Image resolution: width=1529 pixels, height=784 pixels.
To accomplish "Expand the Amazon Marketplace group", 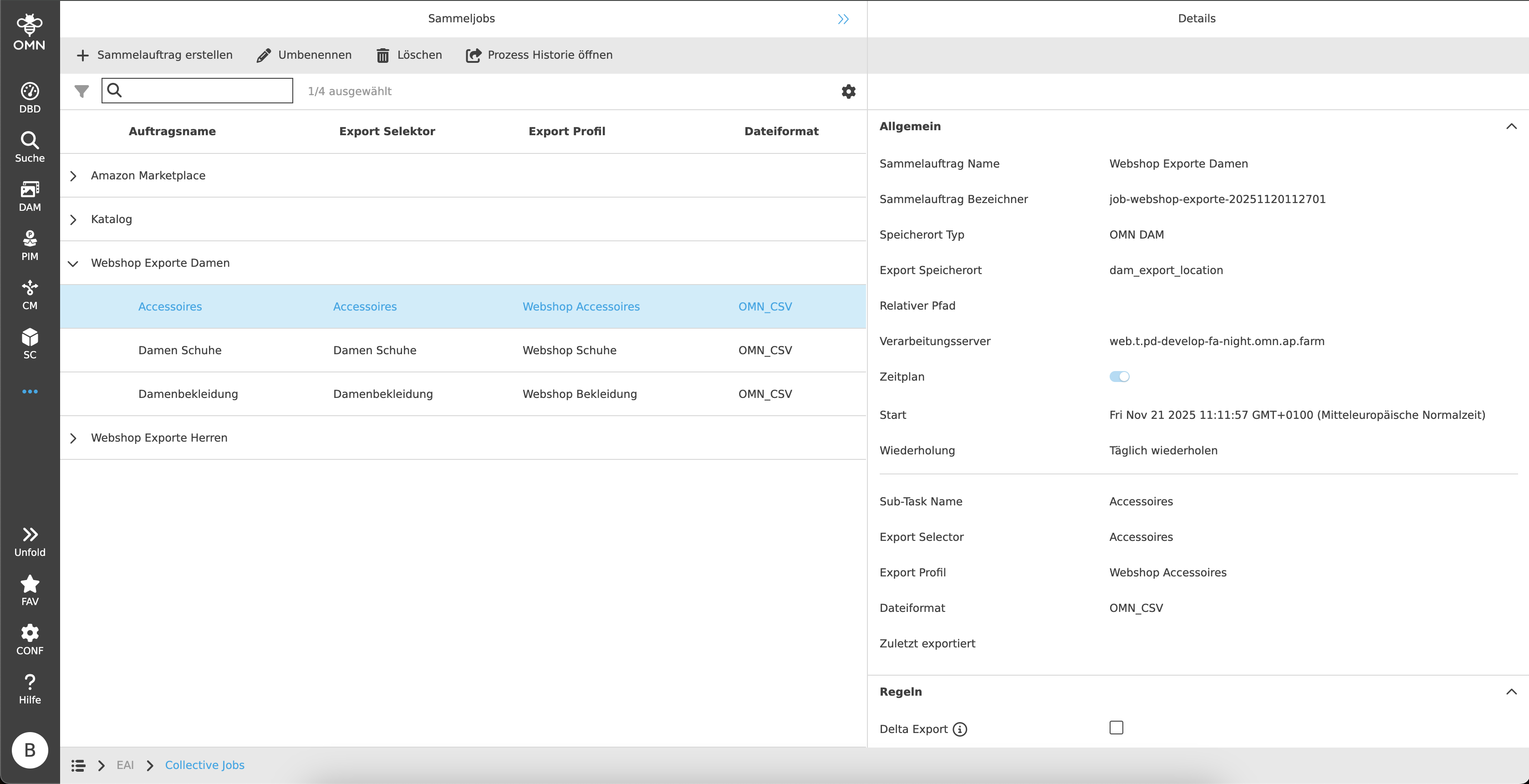I will (74, 176).
